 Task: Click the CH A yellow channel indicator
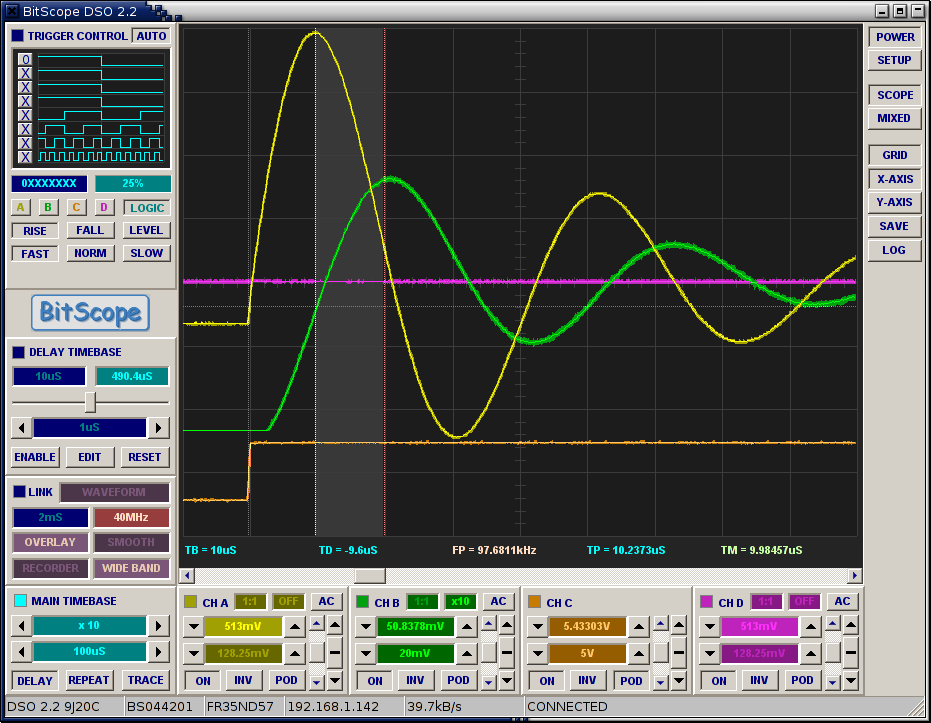(190, 602)
